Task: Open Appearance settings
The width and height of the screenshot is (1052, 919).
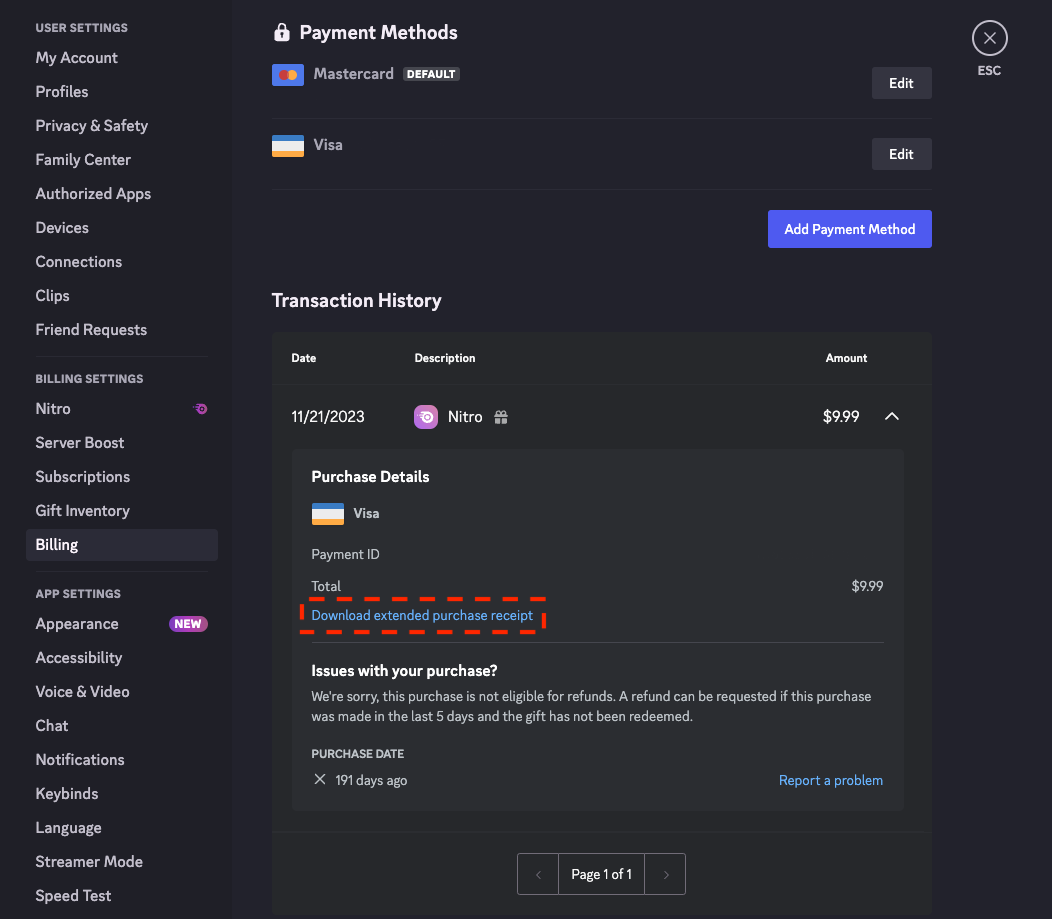Action: click(x=77, y=624)
